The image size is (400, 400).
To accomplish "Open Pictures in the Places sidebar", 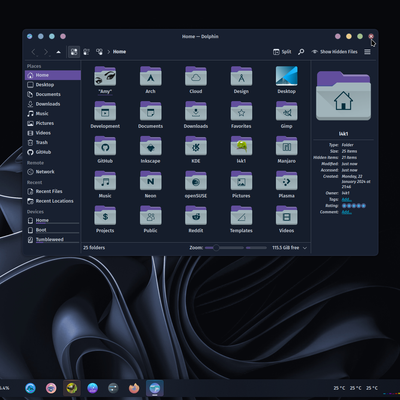I will 53,123.
